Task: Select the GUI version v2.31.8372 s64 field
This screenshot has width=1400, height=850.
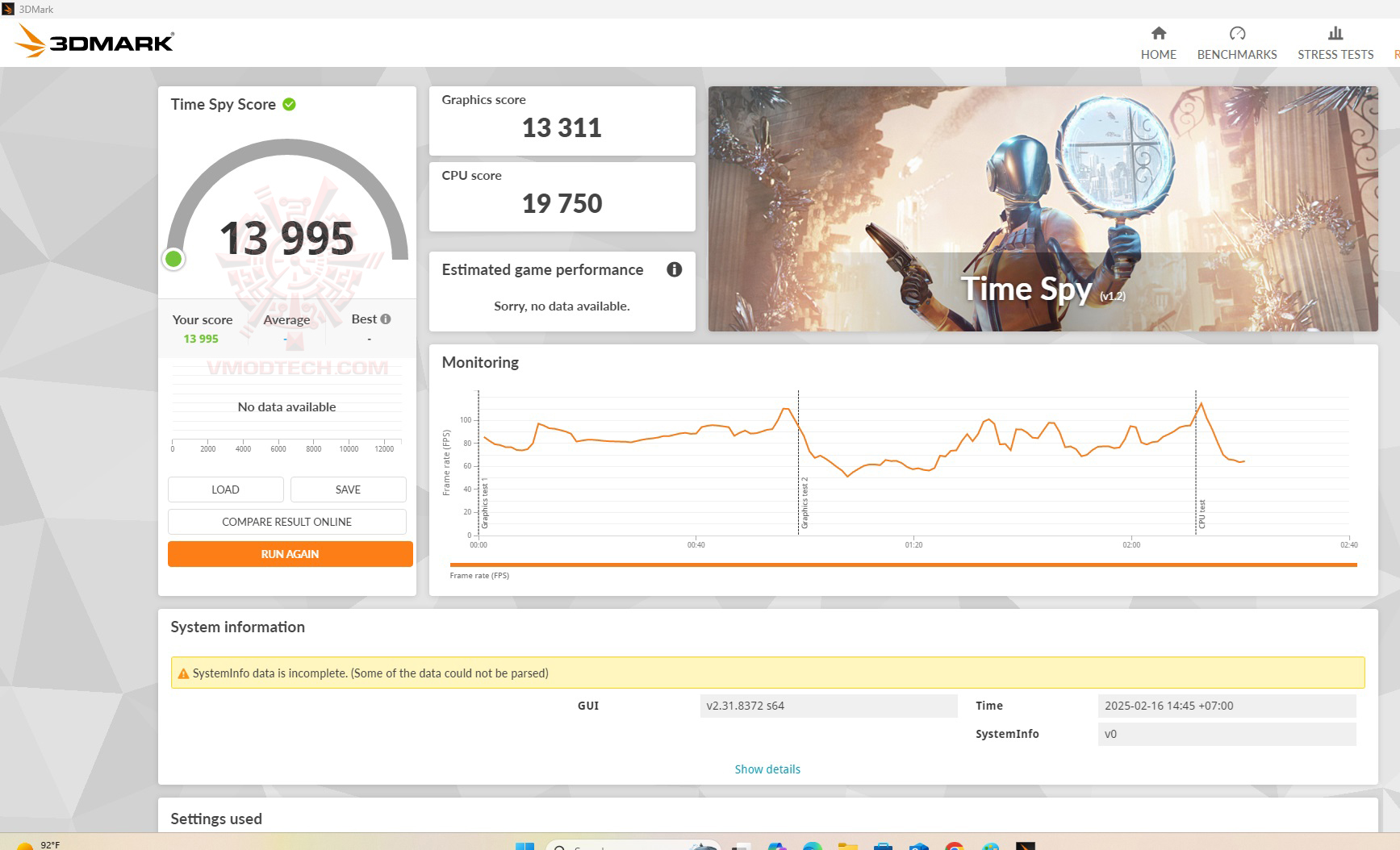Action: [829, 706]
